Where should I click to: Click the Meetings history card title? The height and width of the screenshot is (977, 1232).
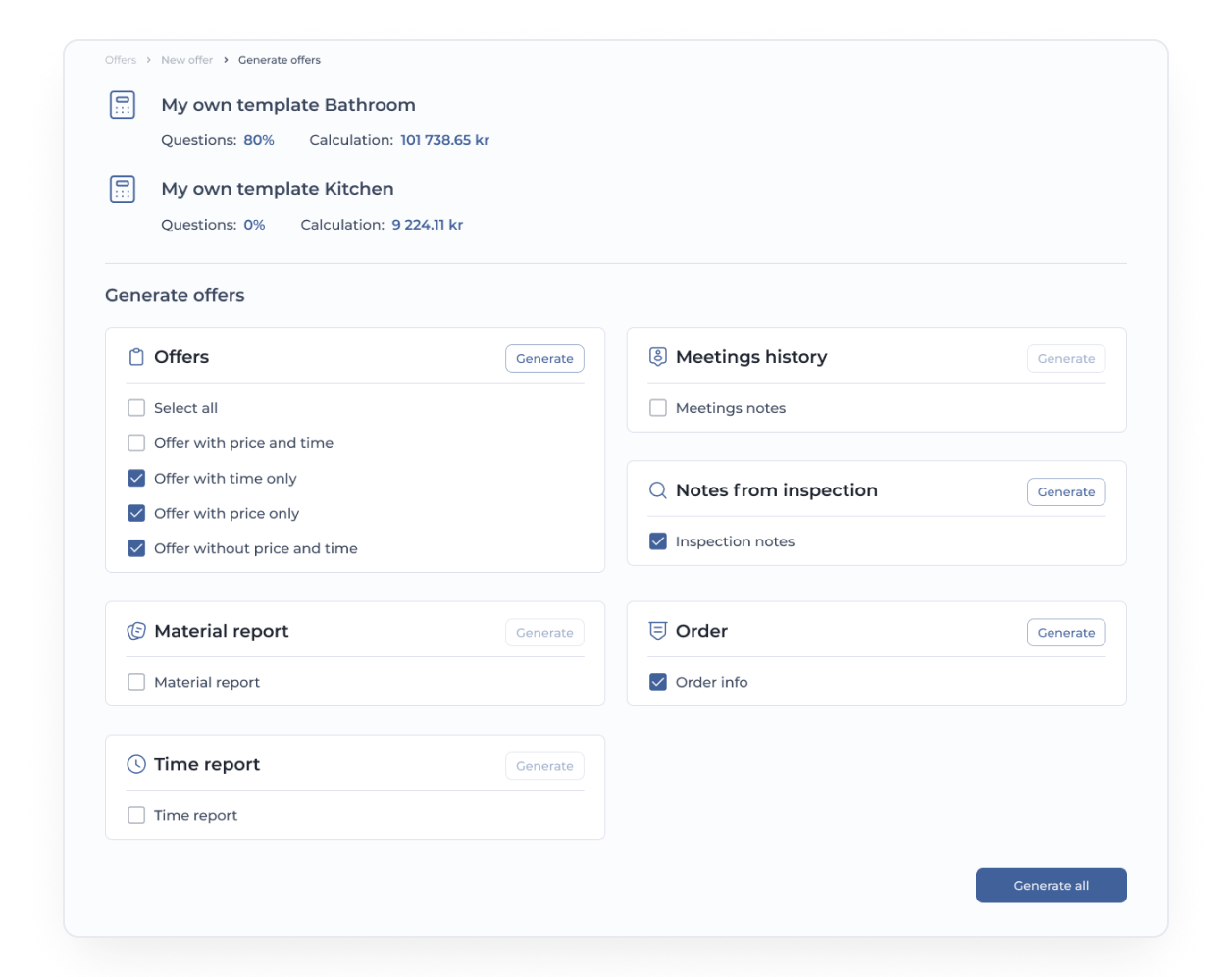pos(751,357)
